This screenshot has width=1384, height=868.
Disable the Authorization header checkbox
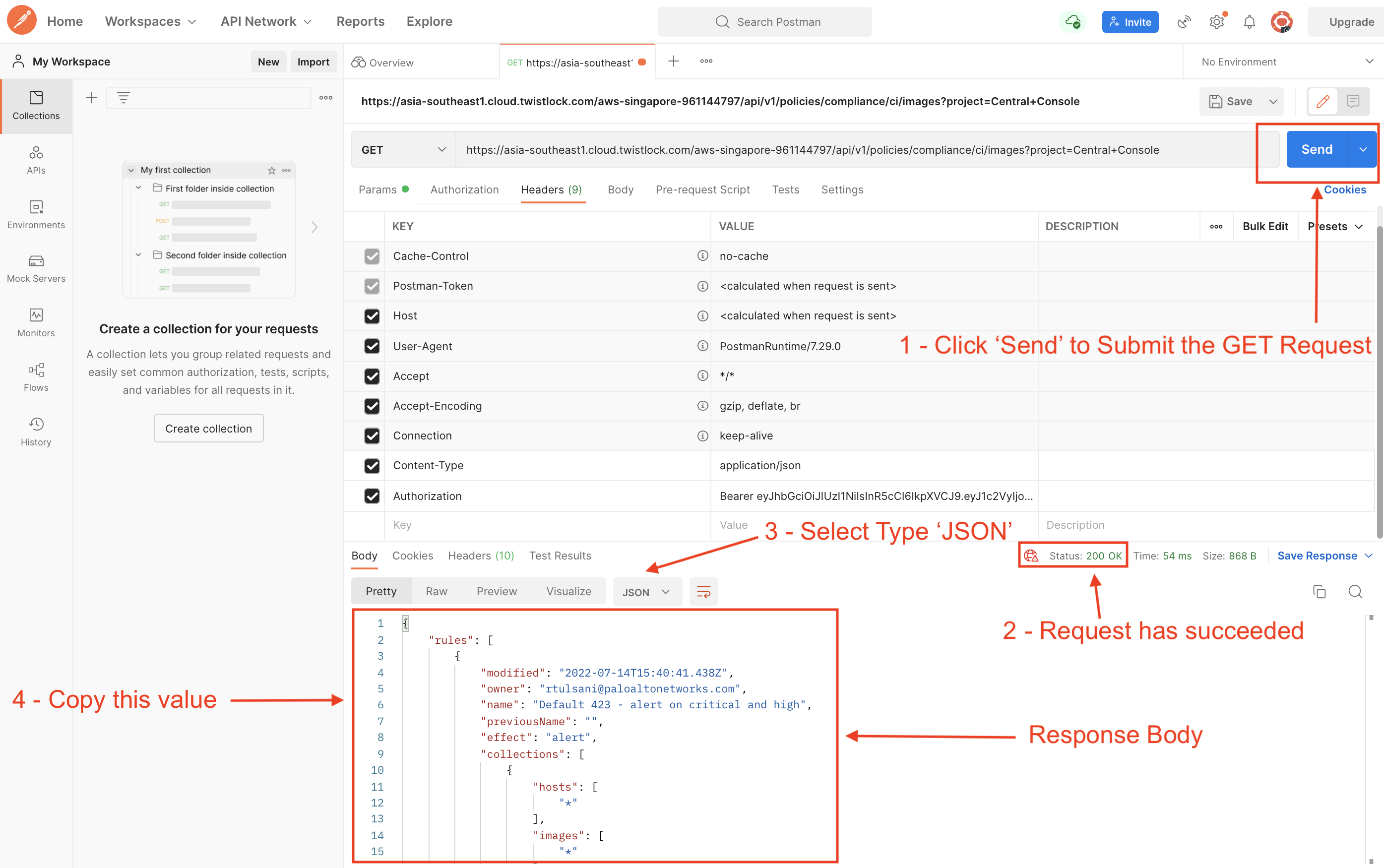tap(372, 496)
